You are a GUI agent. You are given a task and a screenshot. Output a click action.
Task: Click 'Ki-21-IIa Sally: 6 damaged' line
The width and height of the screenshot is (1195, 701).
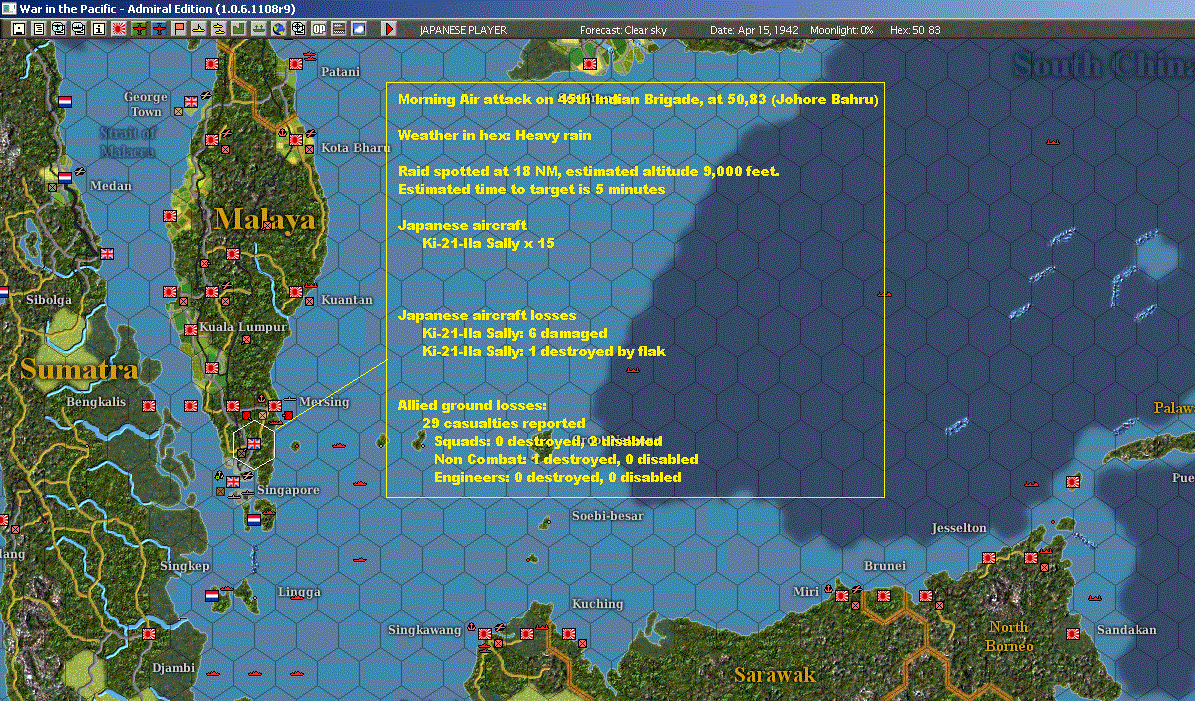pyautogui.click(x=514, y=333)
